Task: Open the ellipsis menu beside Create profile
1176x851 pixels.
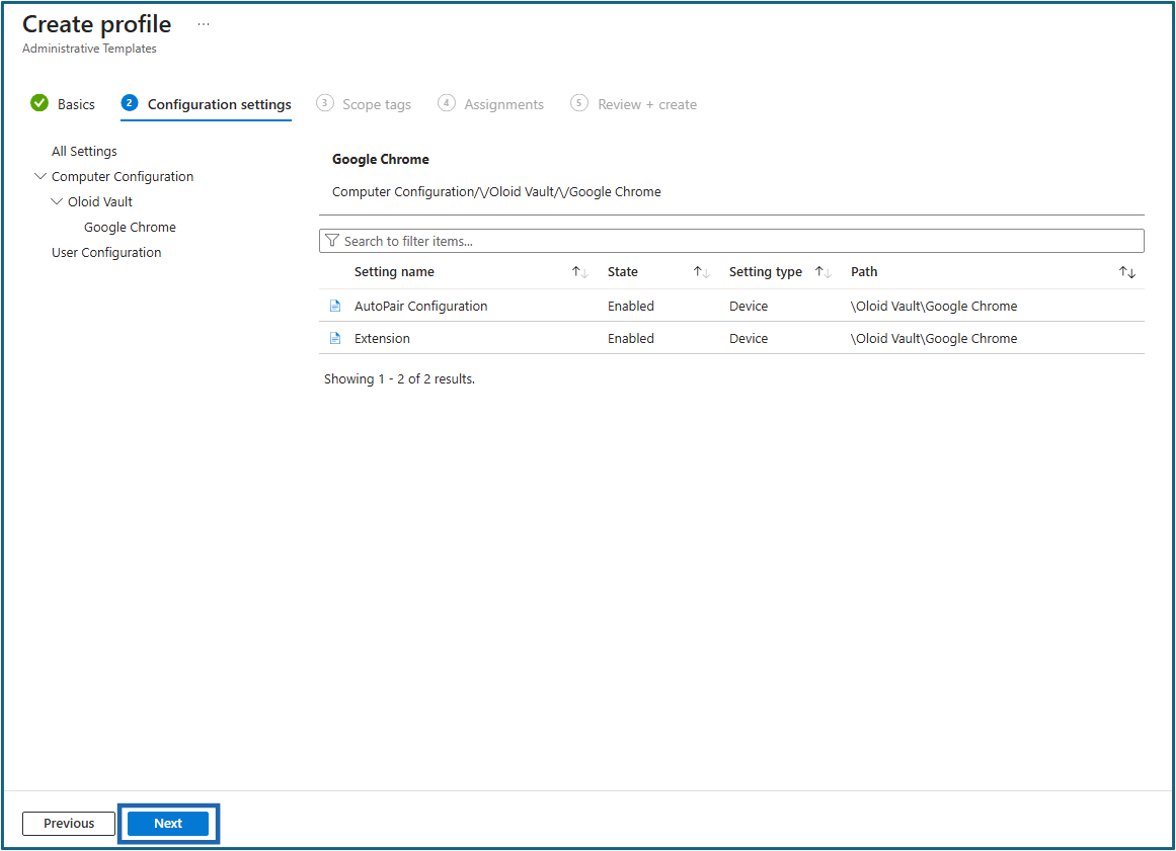Action: (x=203, y=24)
